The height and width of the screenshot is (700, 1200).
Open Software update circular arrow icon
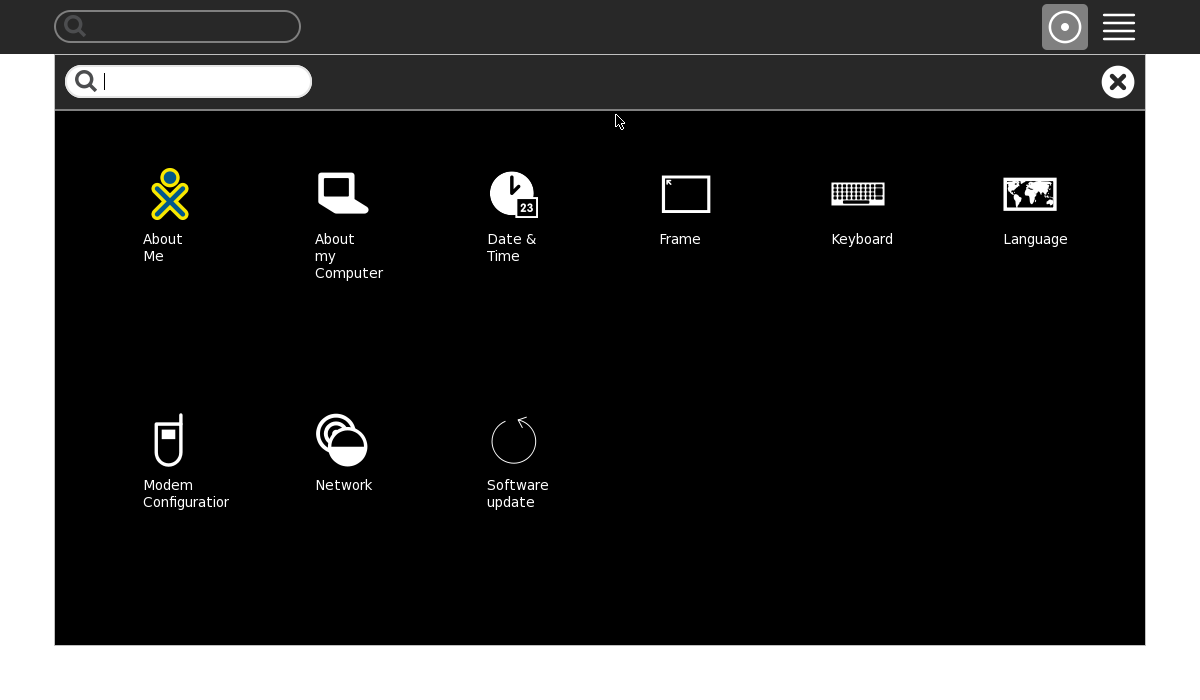514,440
